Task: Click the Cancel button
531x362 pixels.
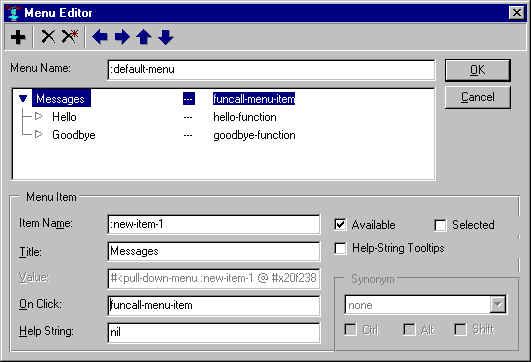Action: pos(477,97)
